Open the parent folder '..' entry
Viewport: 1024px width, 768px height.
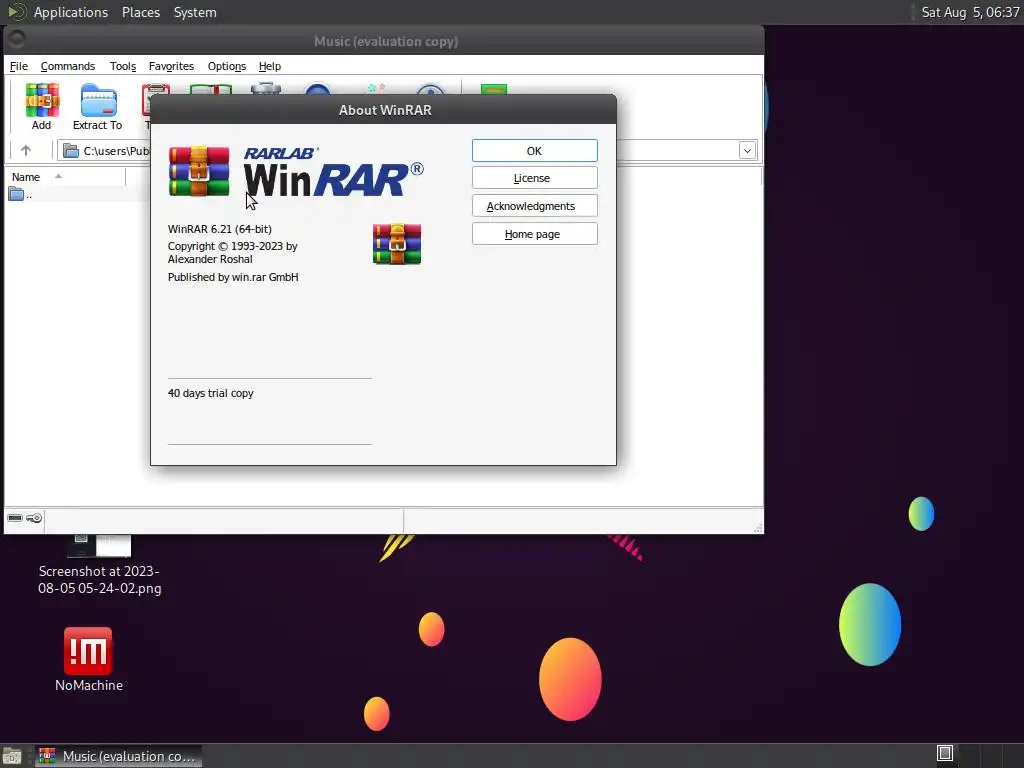tap(20, 194)
